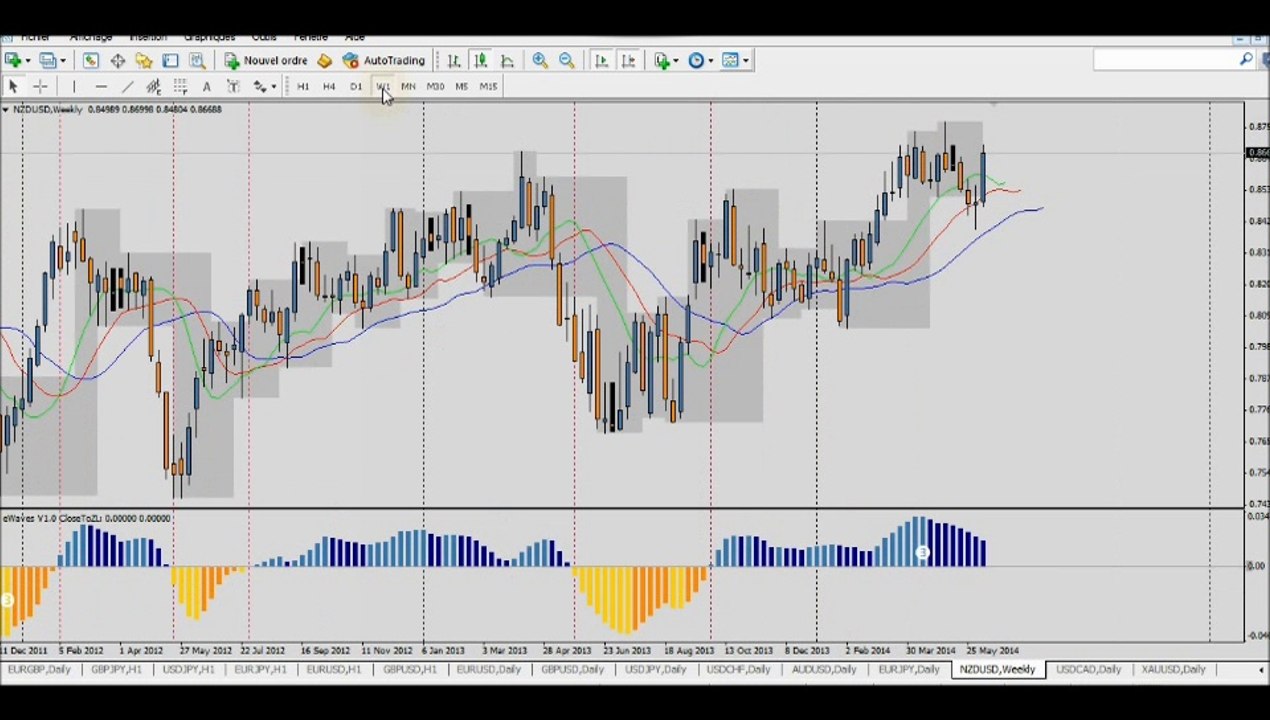Switch to W1 timeframe
Screen dimensions: 1270x720
tap(382, 87)
